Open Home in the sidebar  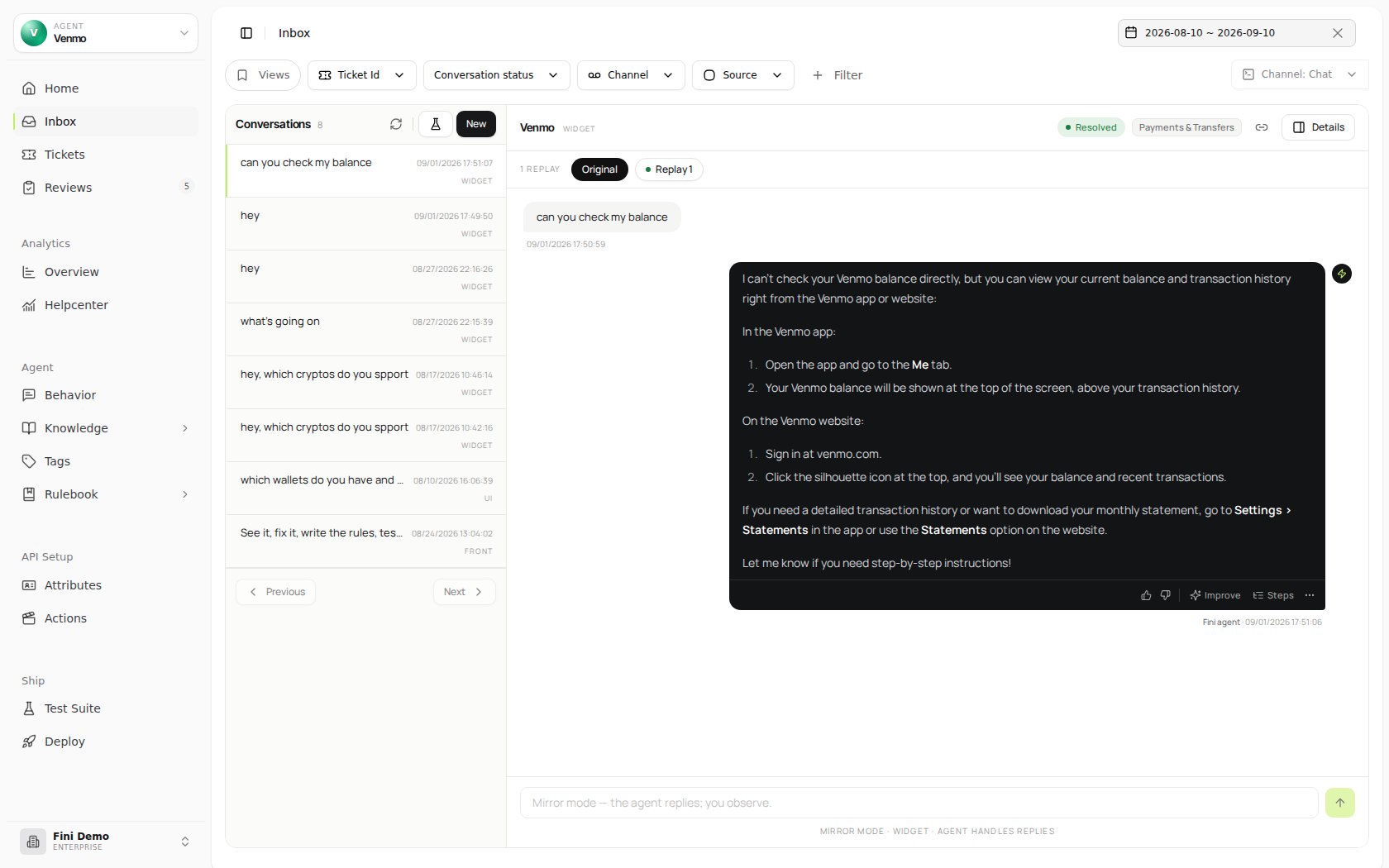106,88
